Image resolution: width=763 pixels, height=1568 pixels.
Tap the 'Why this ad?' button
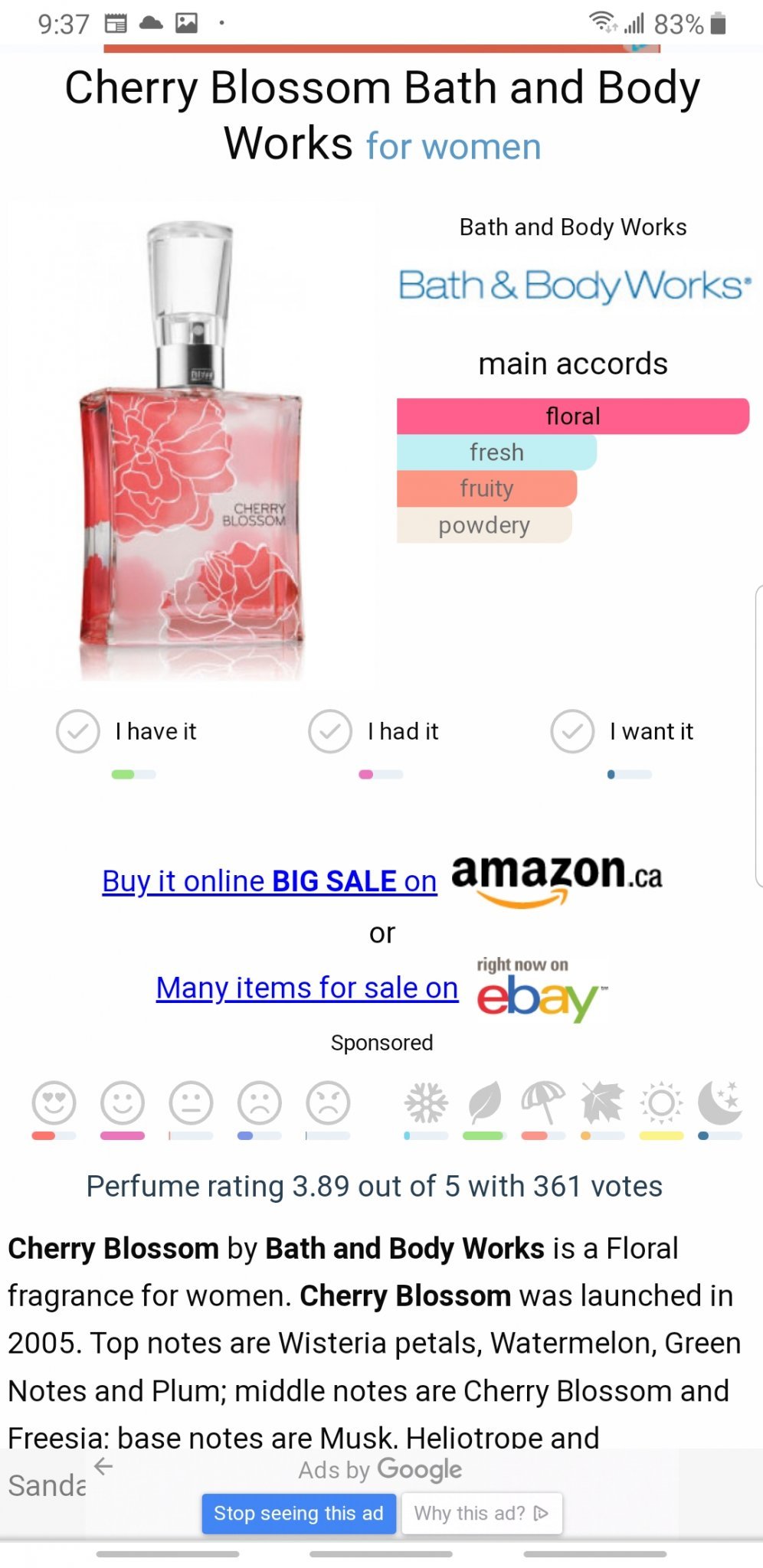[x=482, y=1513]
